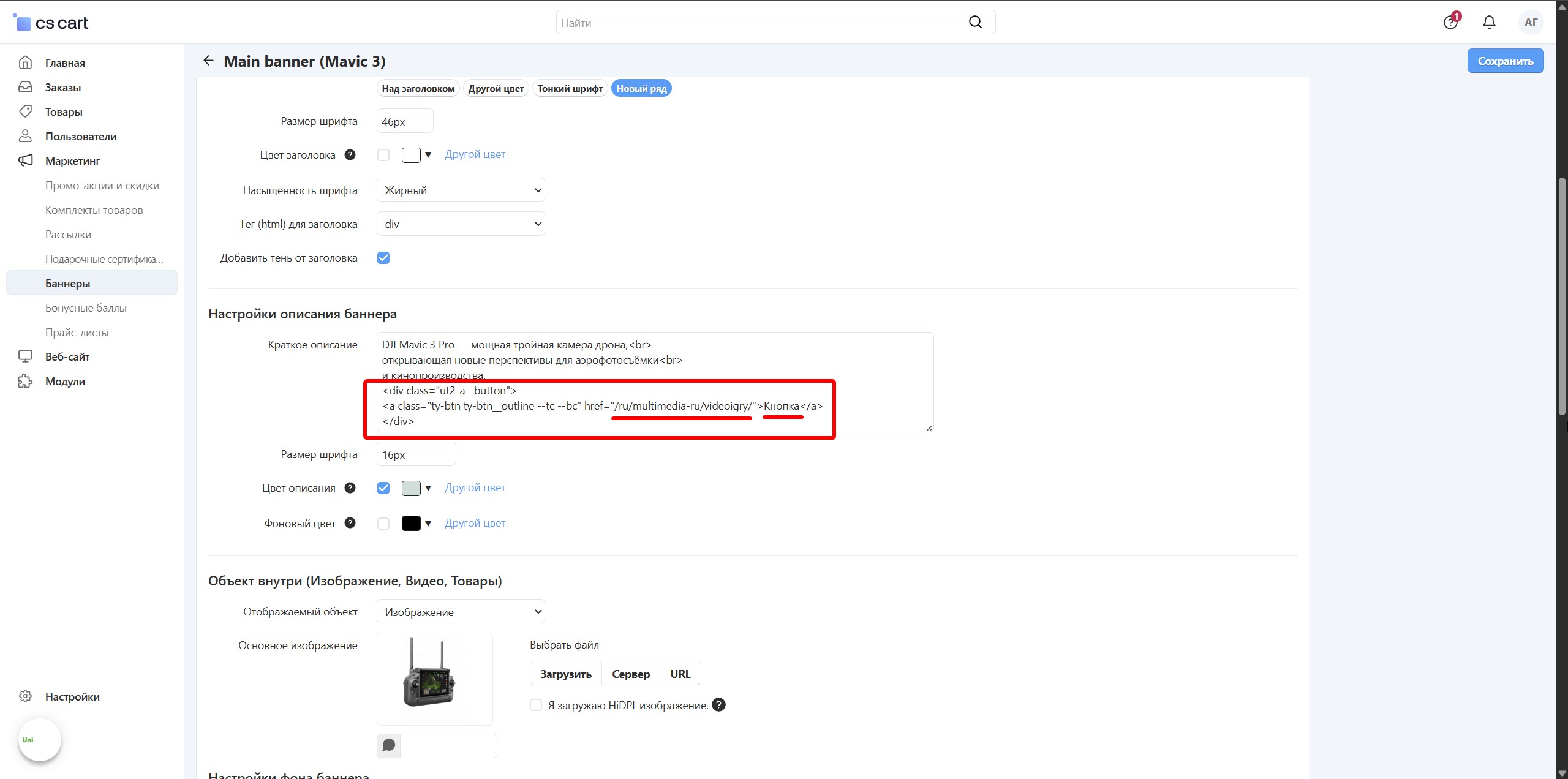Select Баннеры in the sidebar
Screen dimensions: 1568x779
(92, 283)
